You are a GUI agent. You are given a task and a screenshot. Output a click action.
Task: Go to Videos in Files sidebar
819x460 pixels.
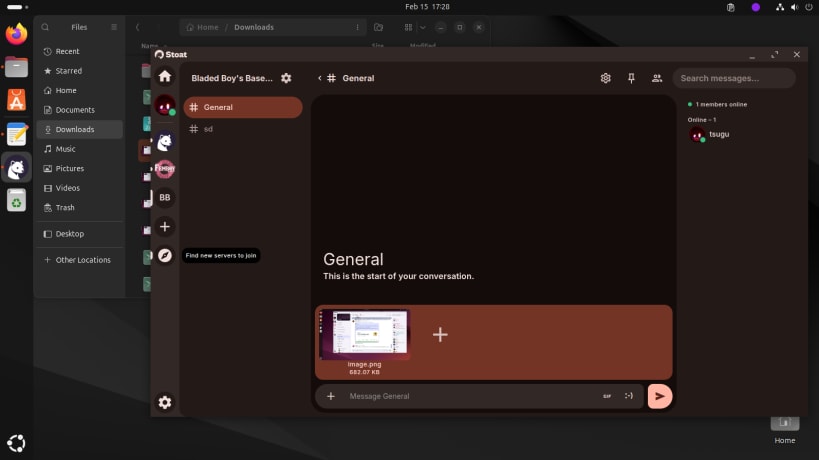[x=79, y=188]
